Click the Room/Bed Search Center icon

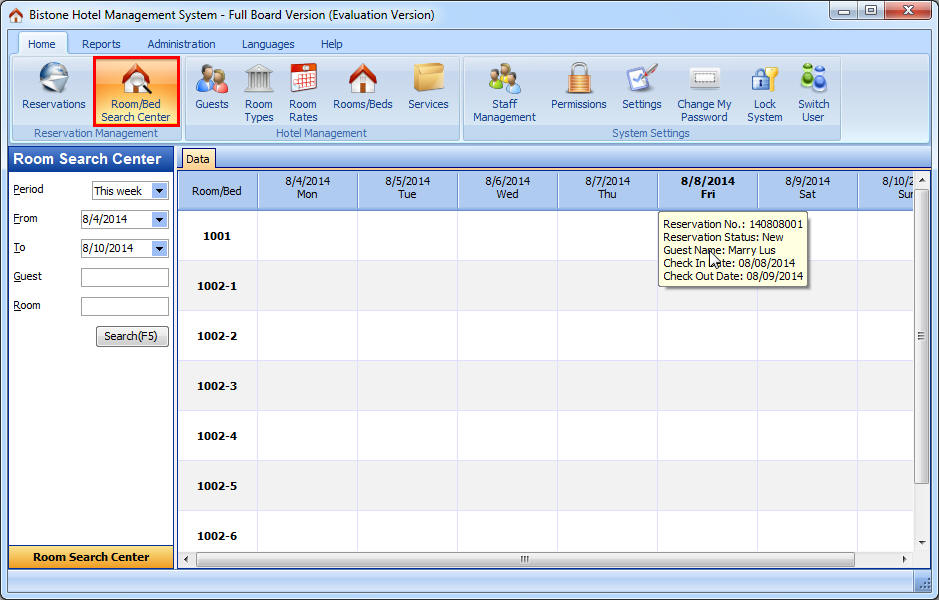coord(136,91)
